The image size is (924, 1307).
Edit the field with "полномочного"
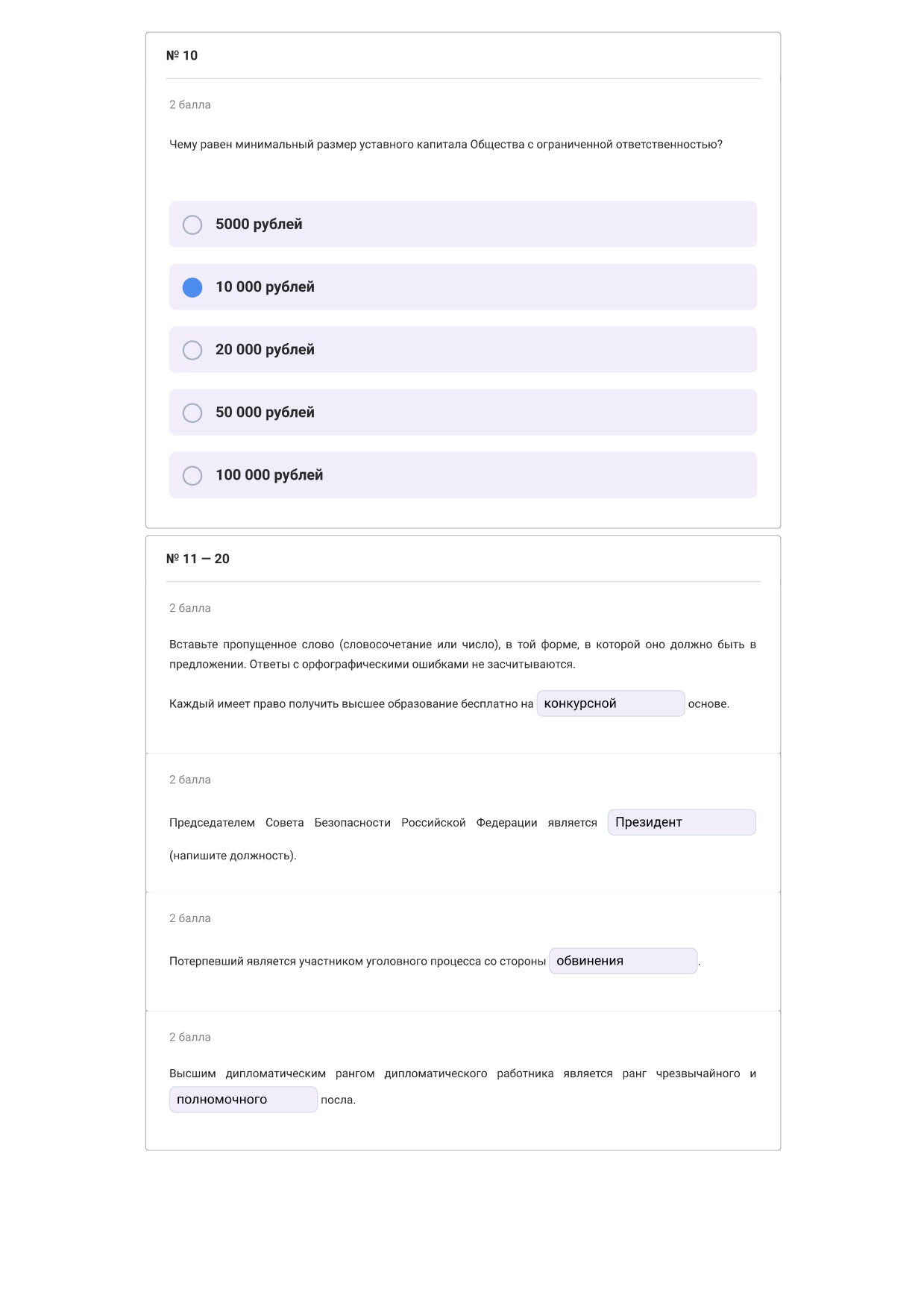[x=243, y=1100]
